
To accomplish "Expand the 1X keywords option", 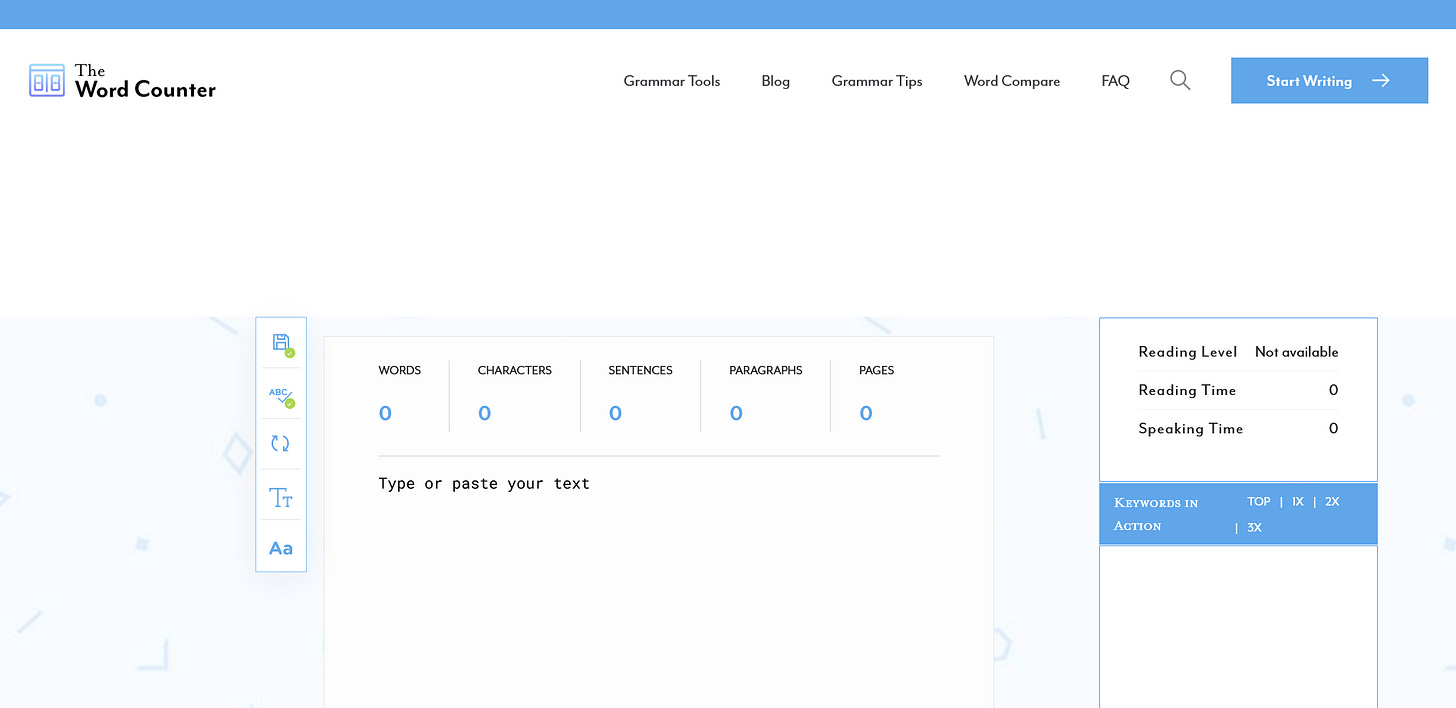I will pos(1297,501).
